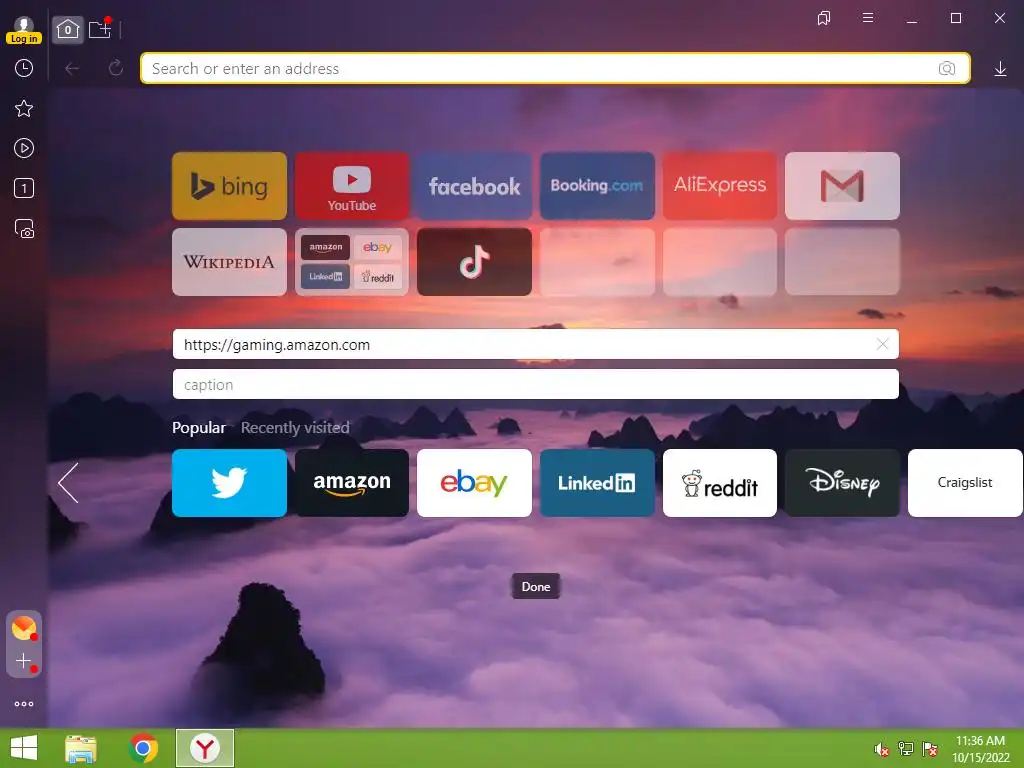This screenshot has height=768, width=1024.
Task: Open a new tab with plus icon
Action: (x=100, y=29)
